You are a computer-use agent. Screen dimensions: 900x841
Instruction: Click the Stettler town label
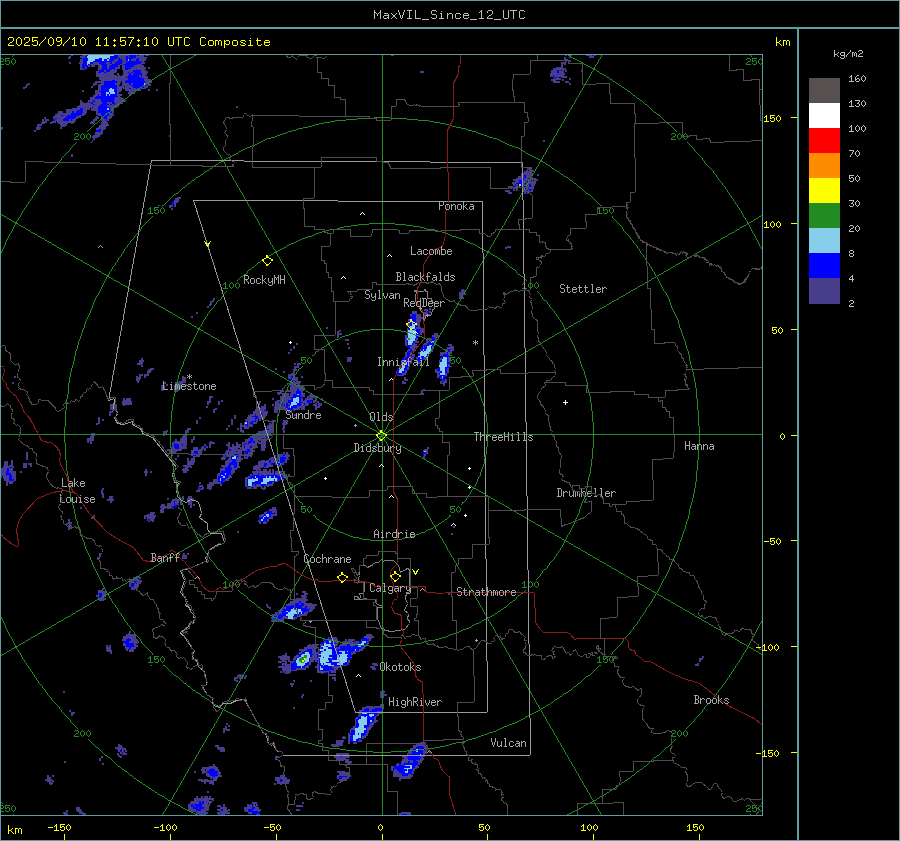point(583,289)
